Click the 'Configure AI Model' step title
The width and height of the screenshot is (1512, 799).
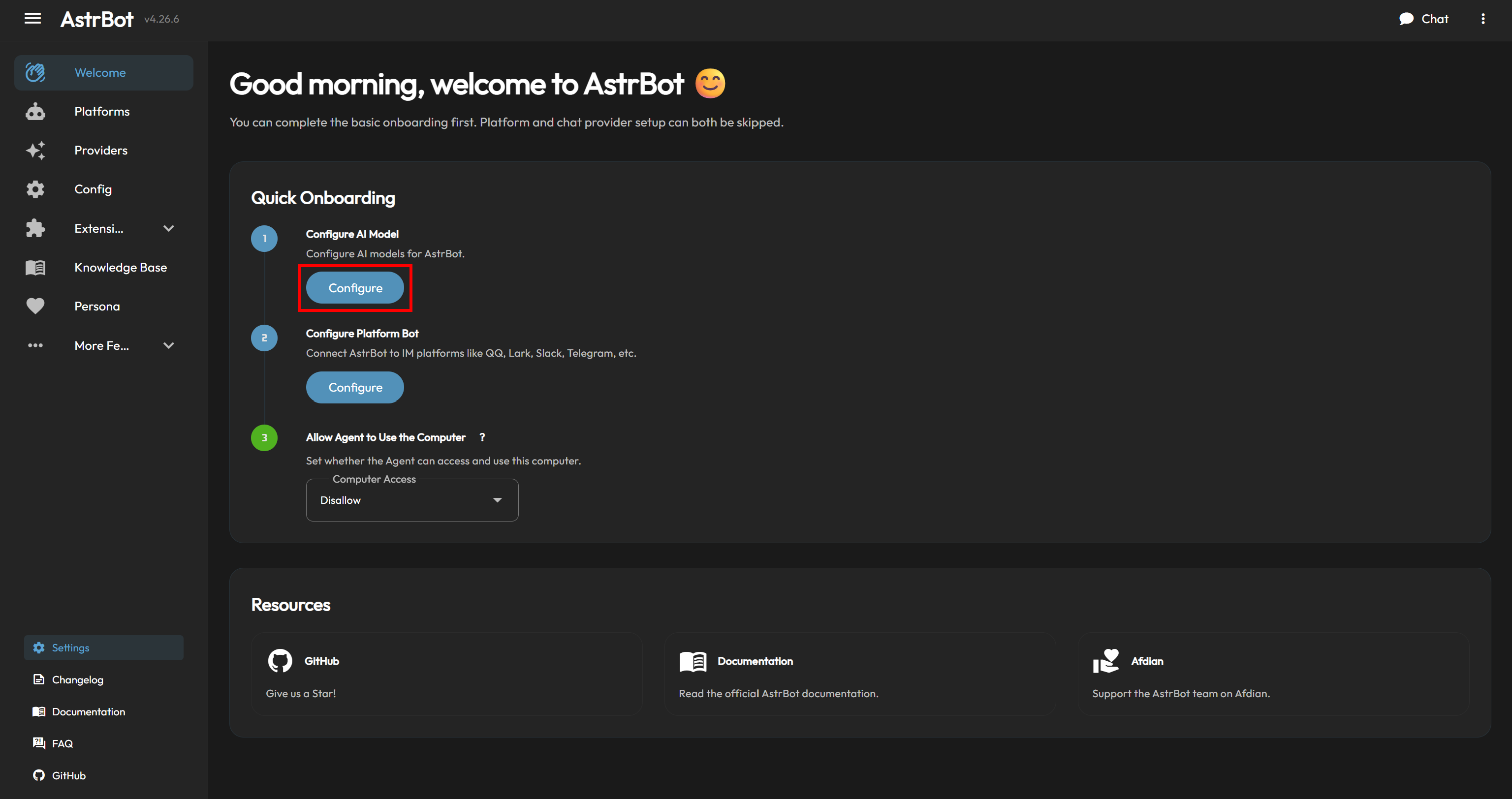click(352, 234)
